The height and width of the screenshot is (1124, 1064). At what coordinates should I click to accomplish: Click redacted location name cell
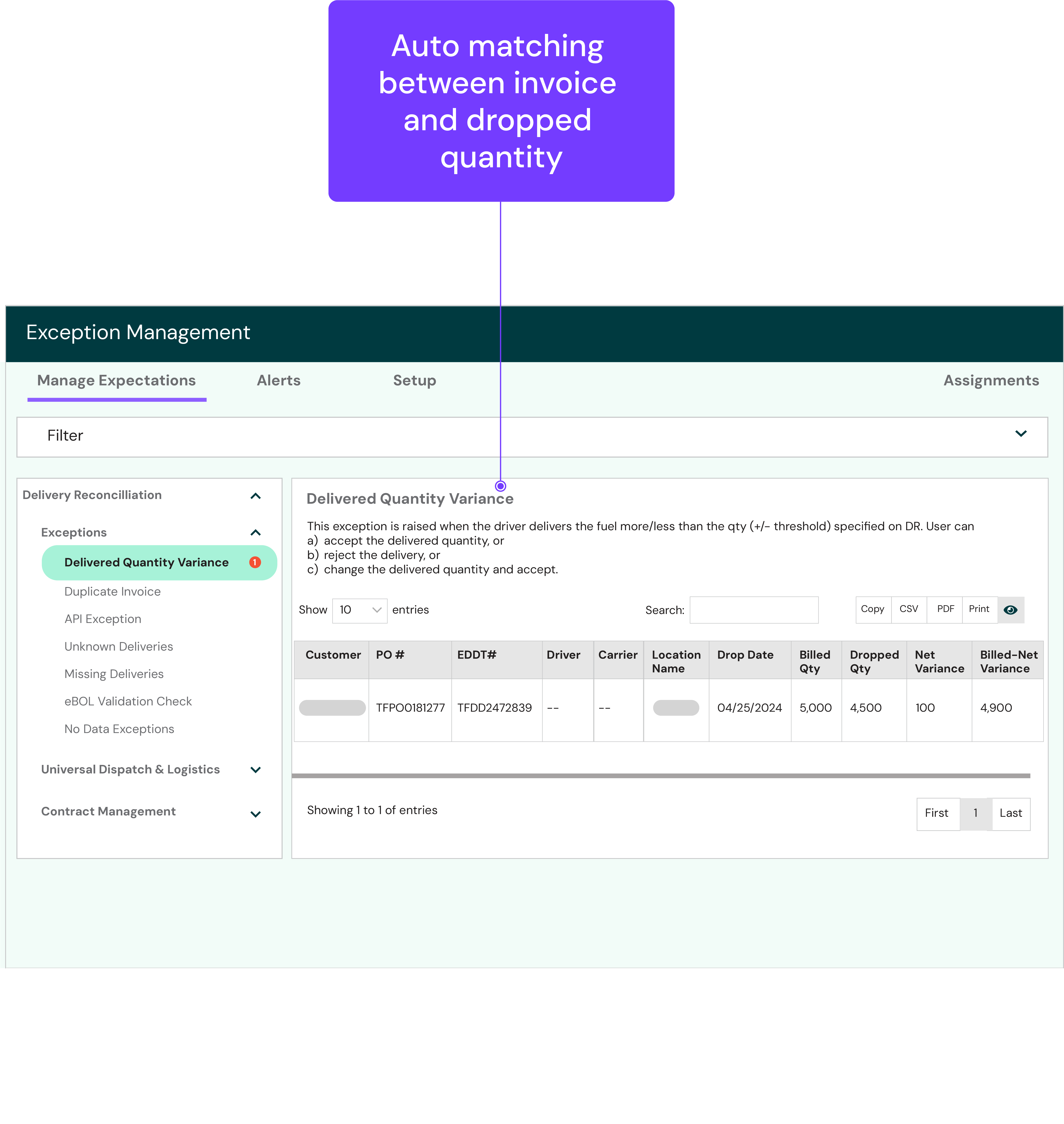click(676, 708)
